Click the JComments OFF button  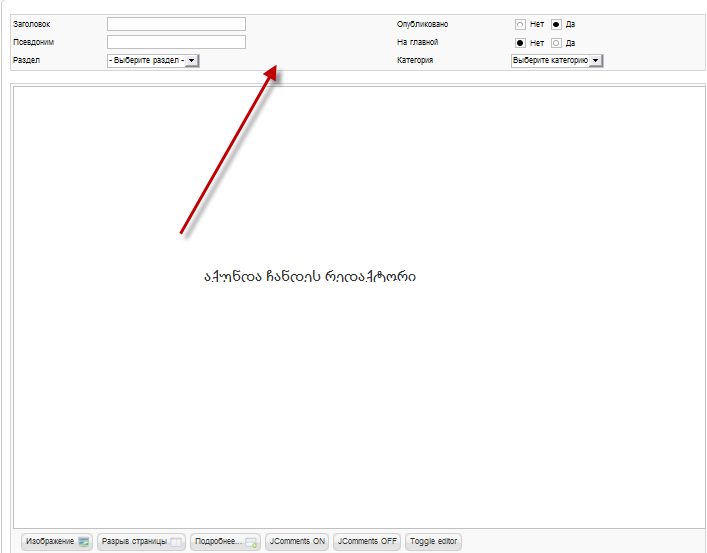[x=367, y=541]
